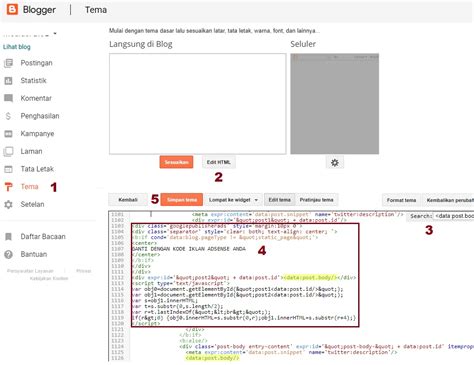This screenshot has width=474, height=365.
Task: Click the Edit HTML button
Action: pyautogui.click(x=219, y=162)
